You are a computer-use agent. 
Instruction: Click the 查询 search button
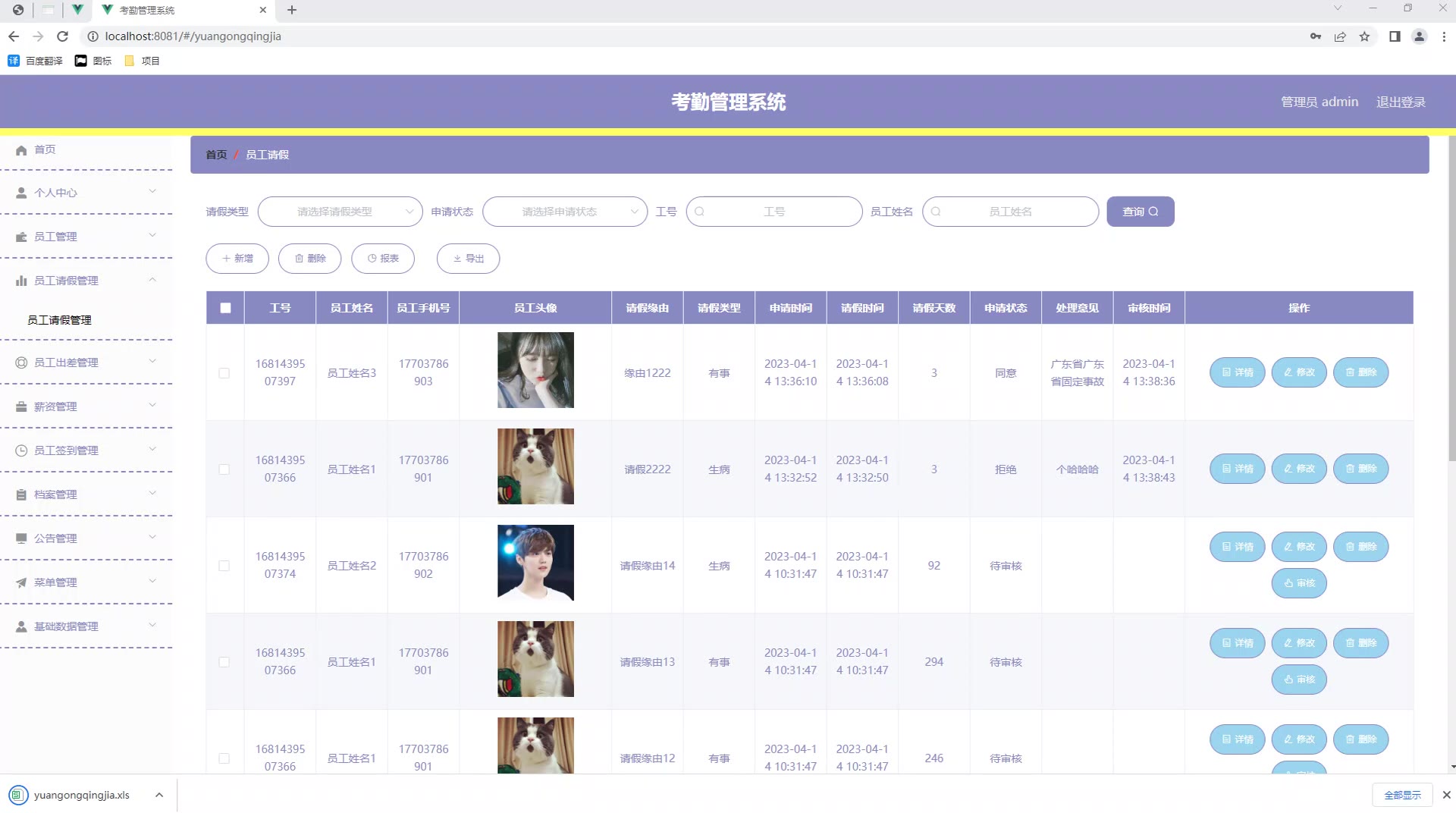pos(1140,212)
